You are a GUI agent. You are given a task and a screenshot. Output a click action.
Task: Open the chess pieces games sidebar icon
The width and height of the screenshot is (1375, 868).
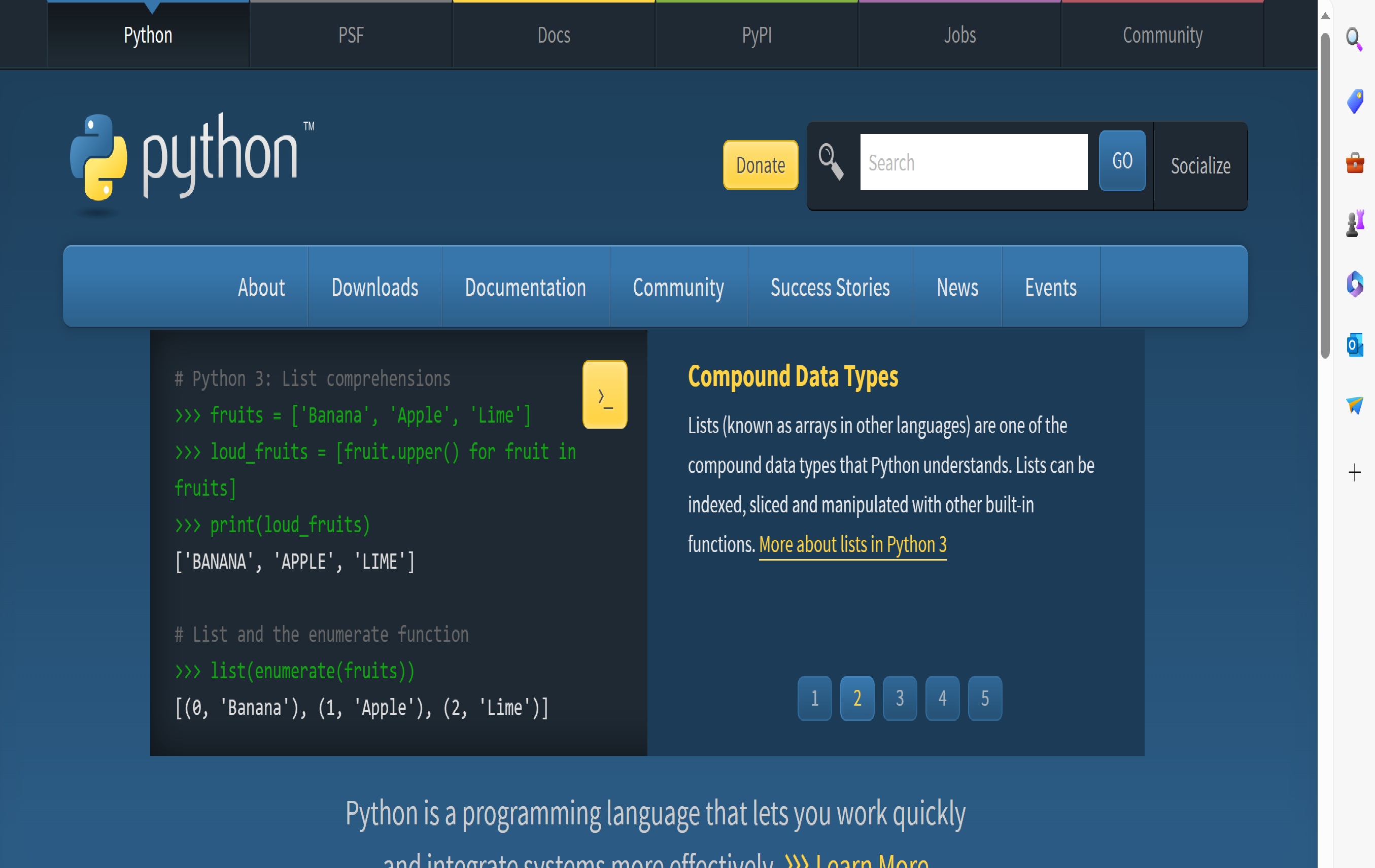pyautogui.click(x=1354, y=223)
